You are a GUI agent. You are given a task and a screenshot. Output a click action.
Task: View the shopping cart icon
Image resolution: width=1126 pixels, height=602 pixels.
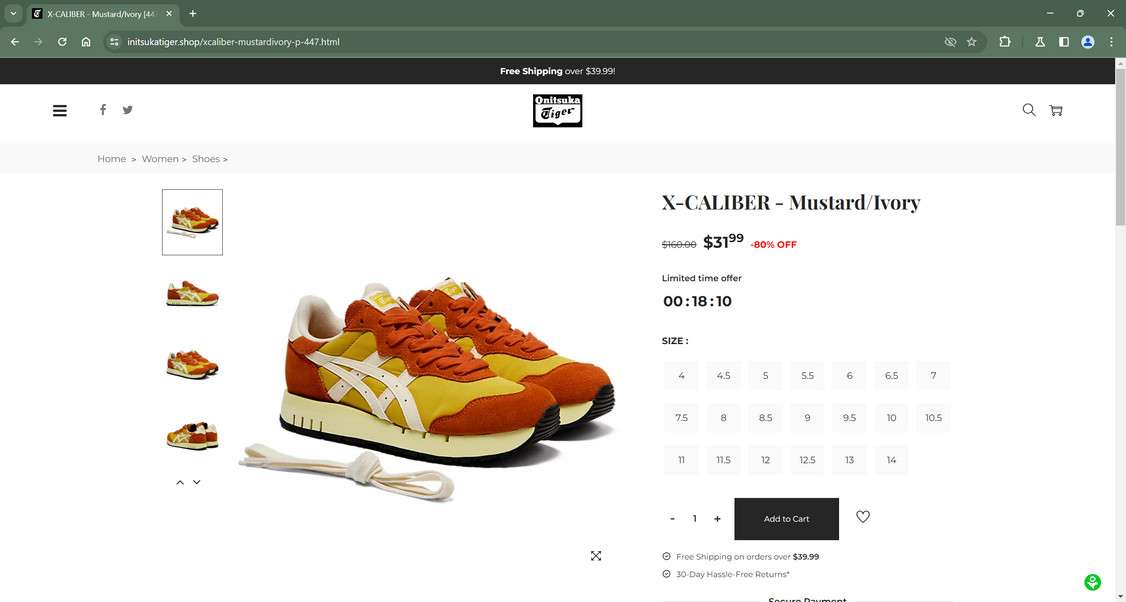(x=1056, y=111)
